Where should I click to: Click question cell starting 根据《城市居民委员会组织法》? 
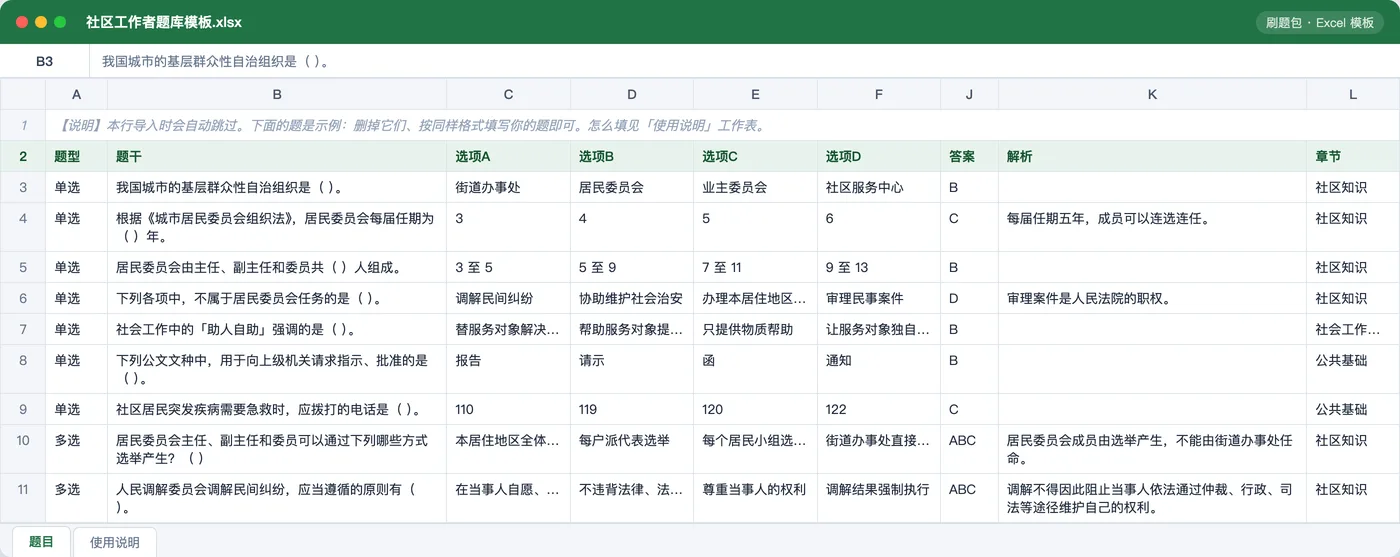[x=277, y=228]
